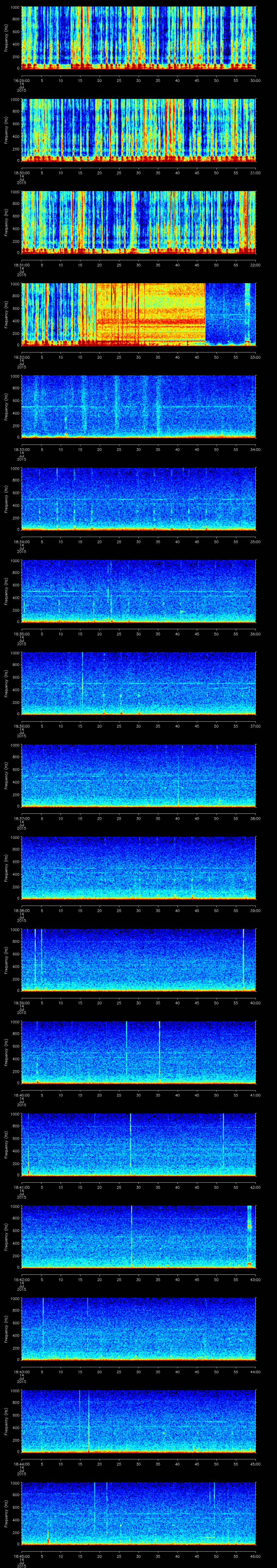
Task: Pick the 18:34:00 time label
Action: tap(22, 542)
